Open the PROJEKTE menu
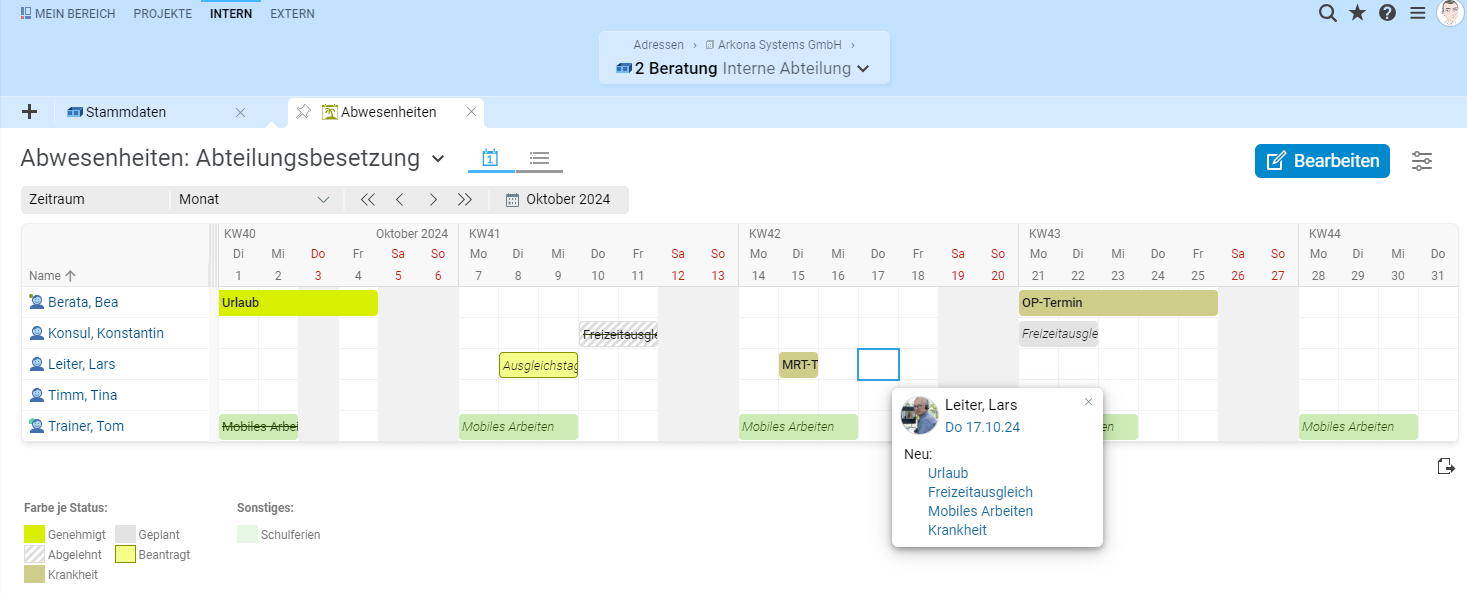Screen dimensions: 1467x593 (162, 14)
